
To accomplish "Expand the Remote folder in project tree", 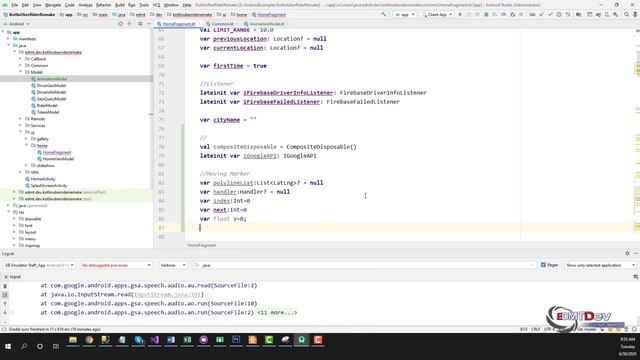I will coord(20,119).
